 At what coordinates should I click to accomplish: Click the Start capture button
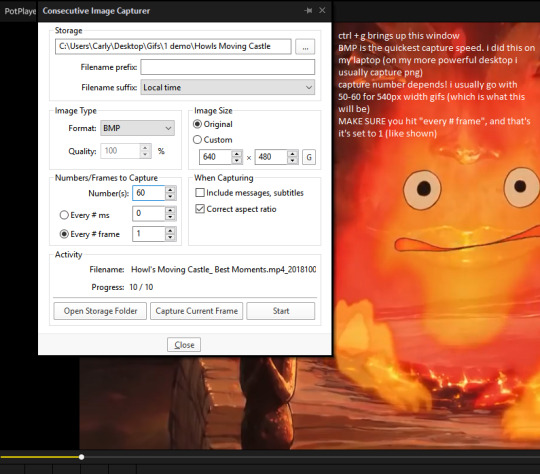[x=281, y=311]
